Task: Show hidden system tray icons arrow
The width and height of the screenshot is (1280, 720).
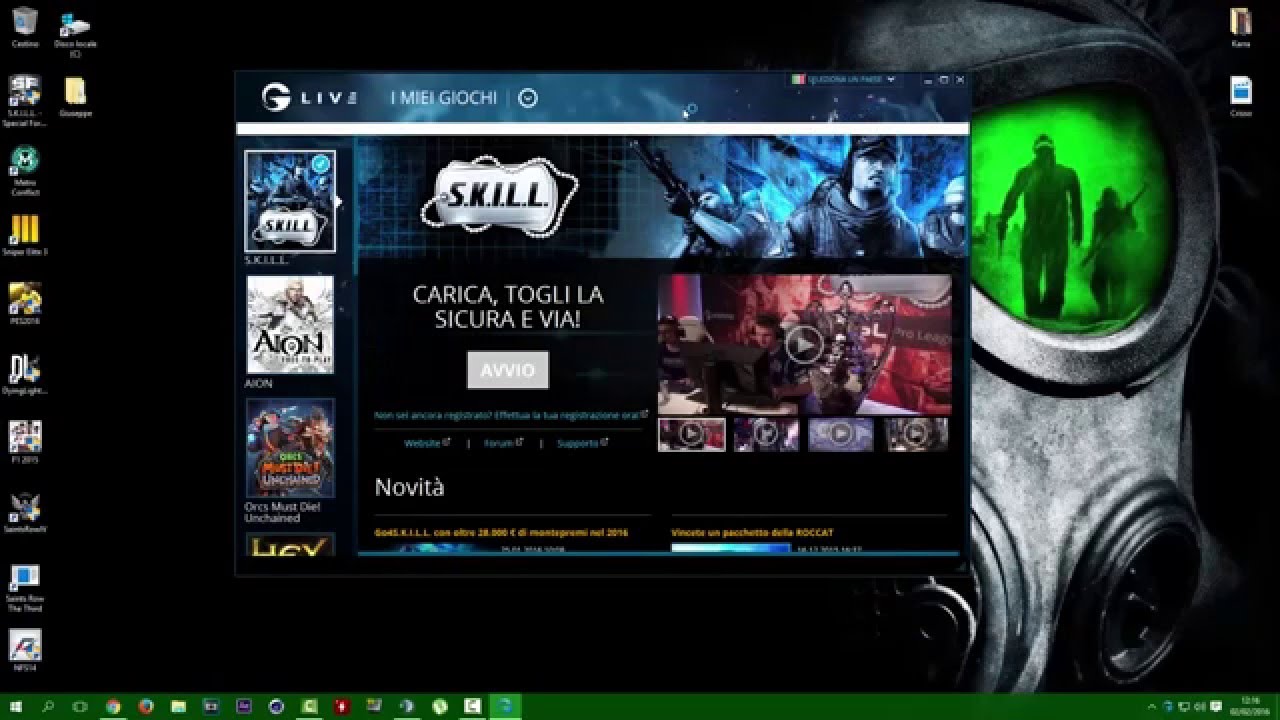Action: 1152,706
